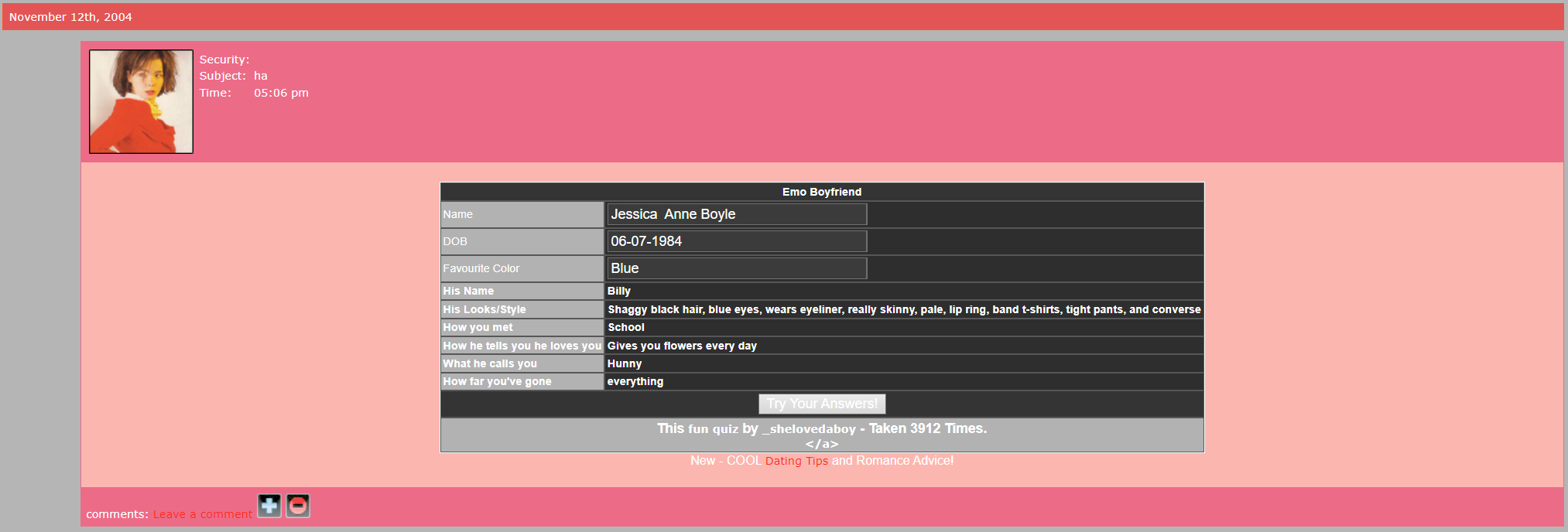The width and height of the screenshot is (1568, 532).
Task: Click the DOB field showing 06-07-1984
Action: pos(737,241)
